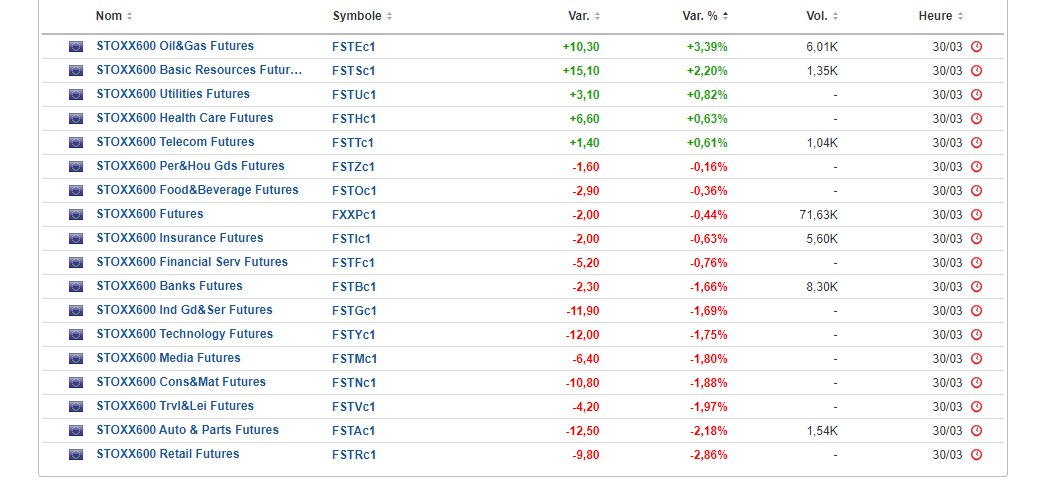The image size is (1042, 500).
Task: Click the flag icon beside STOXX600 Oil&Gas Futures
Action: (76, 47)
